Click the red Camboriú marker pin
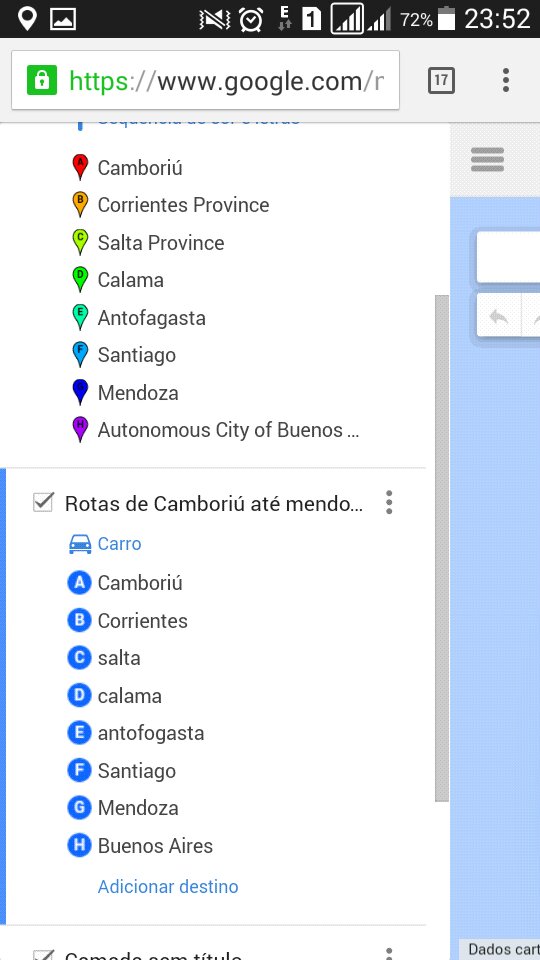Viewport: 540px width, 960px height. click(x=80, y=167)
